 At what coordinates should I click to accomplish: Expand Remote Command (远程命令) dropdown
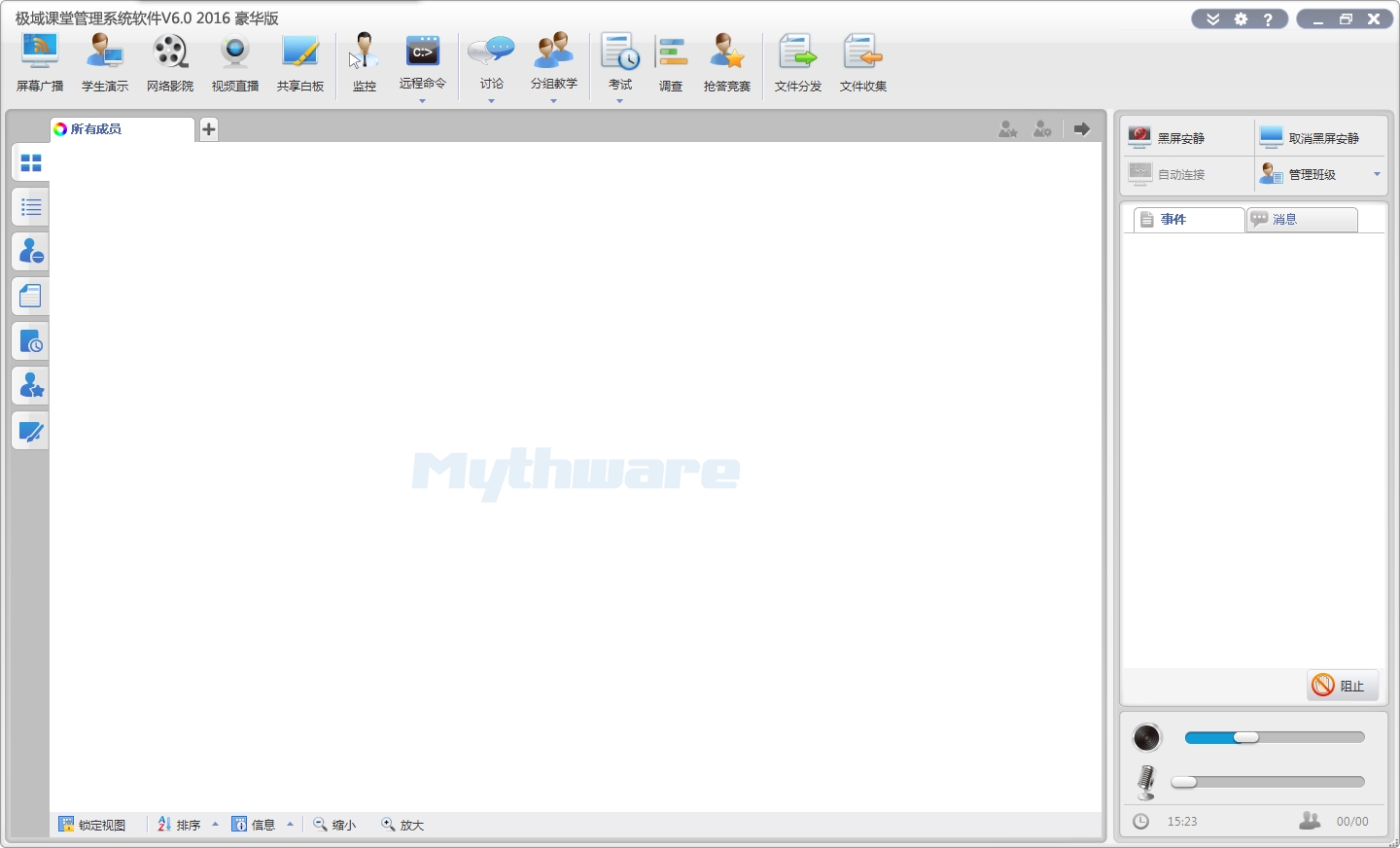click(422, 101)
